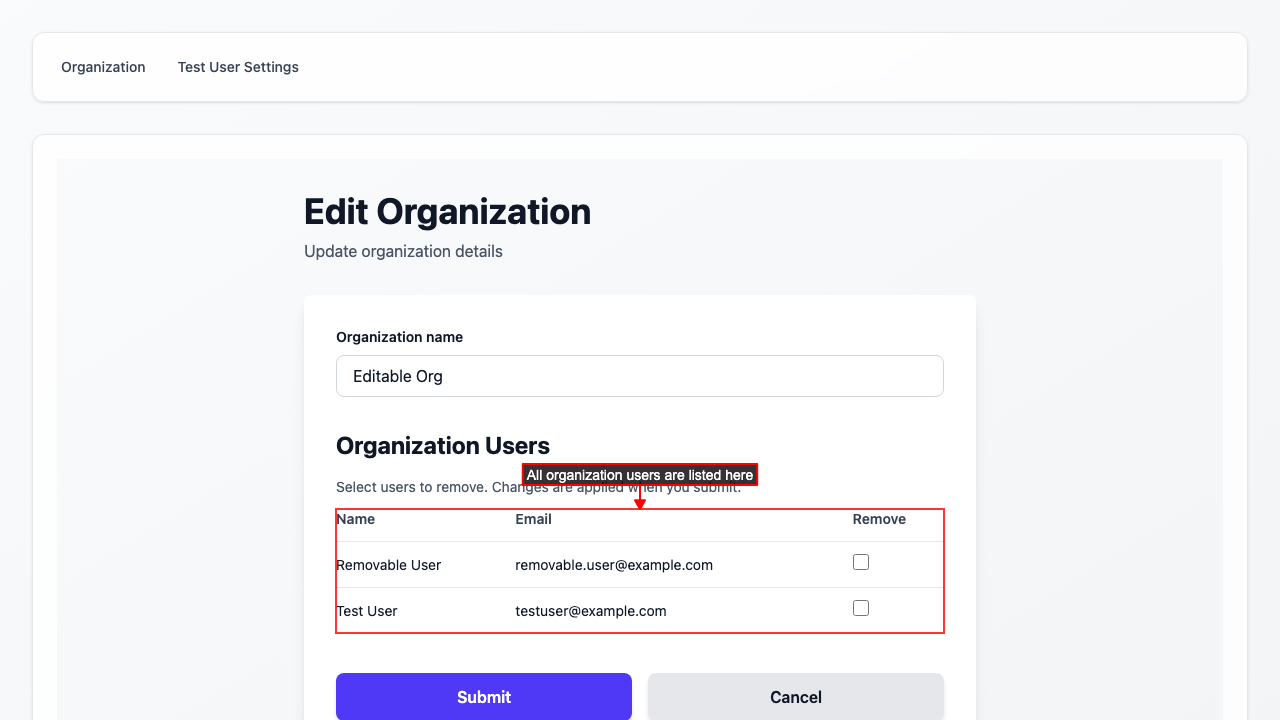Check Remove box for Removable User
Image resolution: width=1280 pixels, height=720 pixels.
point(860,562)
